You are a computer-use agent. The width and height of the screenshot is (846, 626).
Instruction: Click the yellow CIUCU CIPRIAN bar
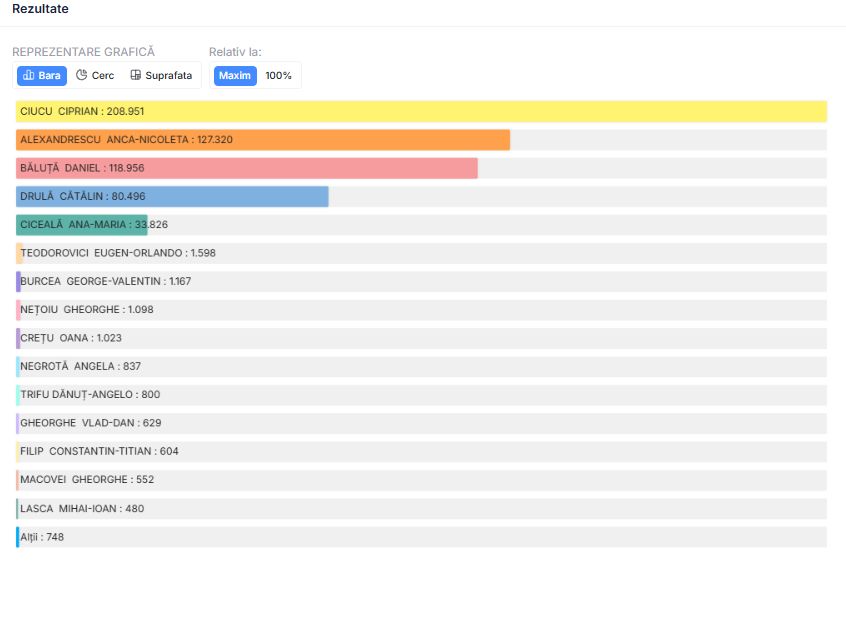tap(421, 111)
